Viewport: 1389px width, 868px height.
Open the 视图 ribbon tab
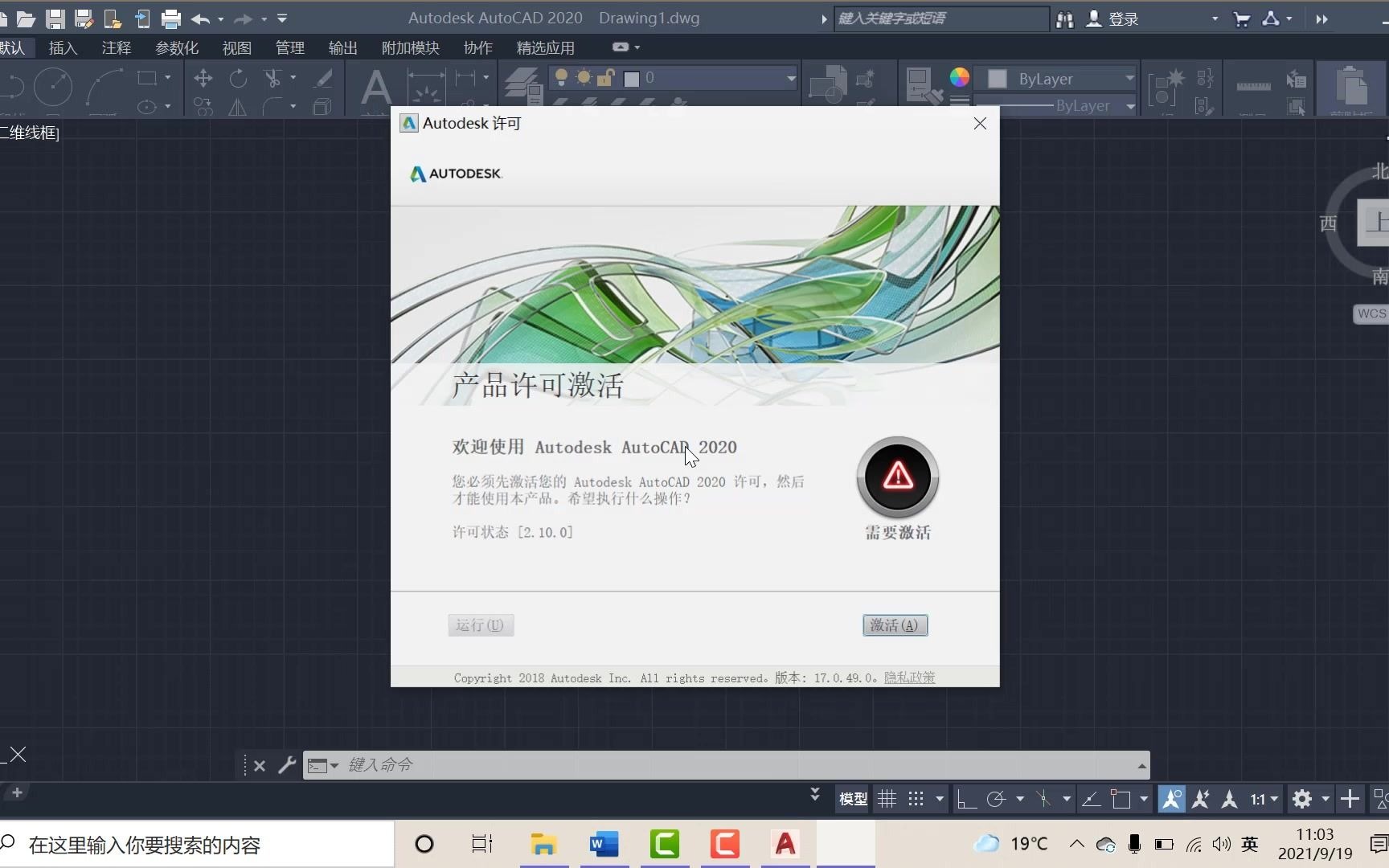237,48
